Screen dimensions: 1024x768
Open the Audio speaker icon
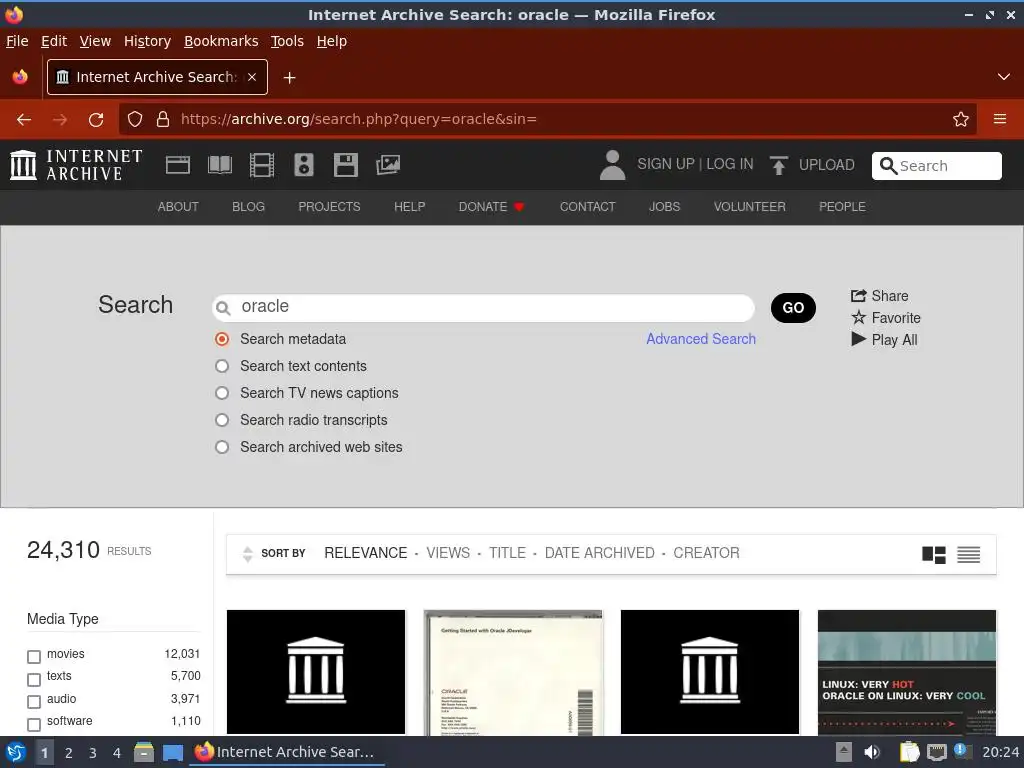[304, 165]
